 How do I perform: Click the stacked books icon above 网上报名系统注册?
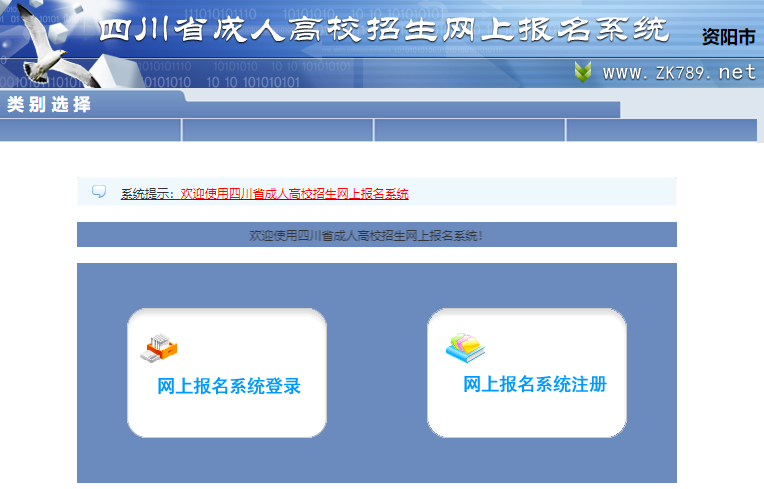coord(465,347)
